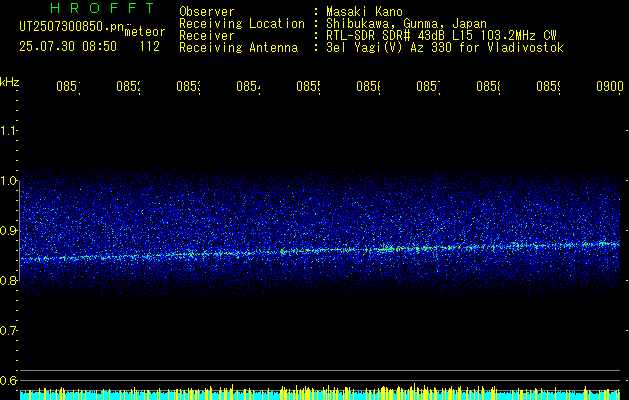Select observer name Masaki Kano
This screenshot has width=629, height=400.
364,12
